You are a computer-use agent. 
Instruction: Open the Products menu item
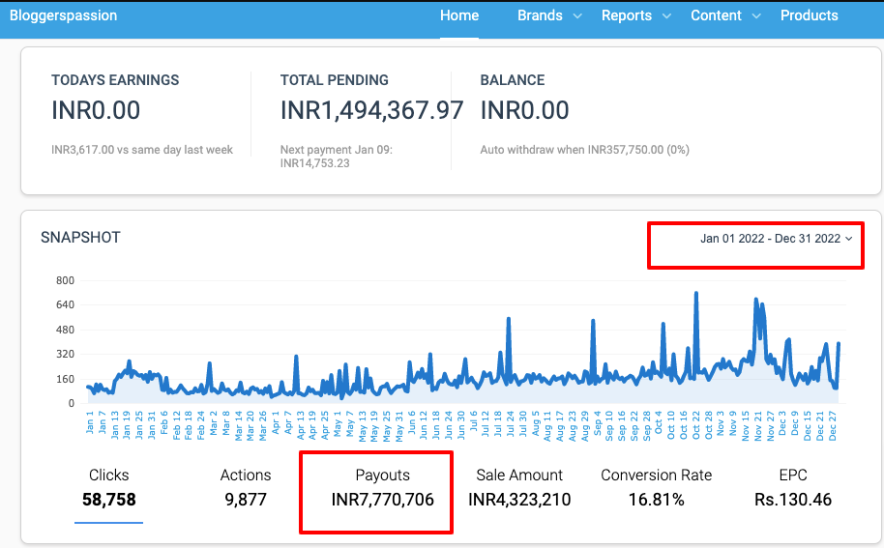809,16
